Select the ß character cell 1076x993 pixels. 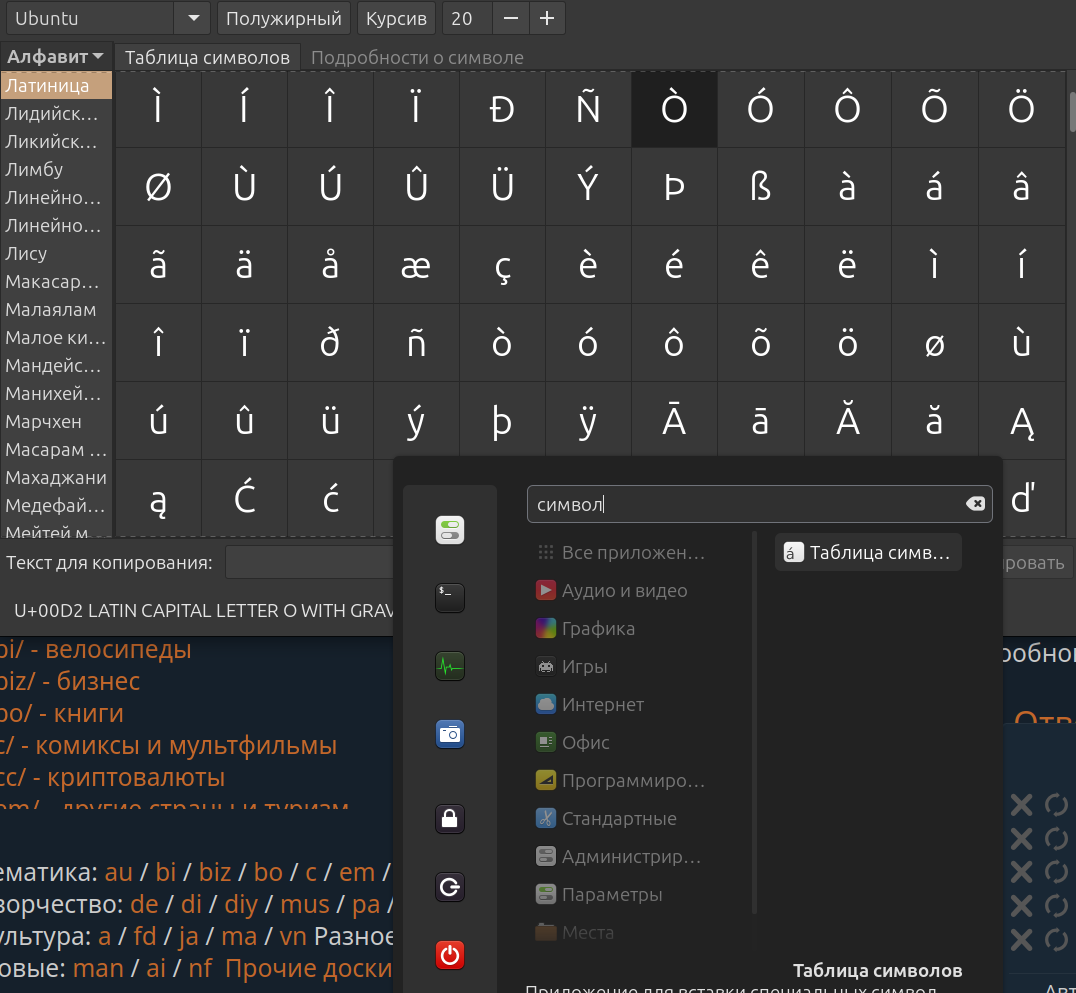760,187
